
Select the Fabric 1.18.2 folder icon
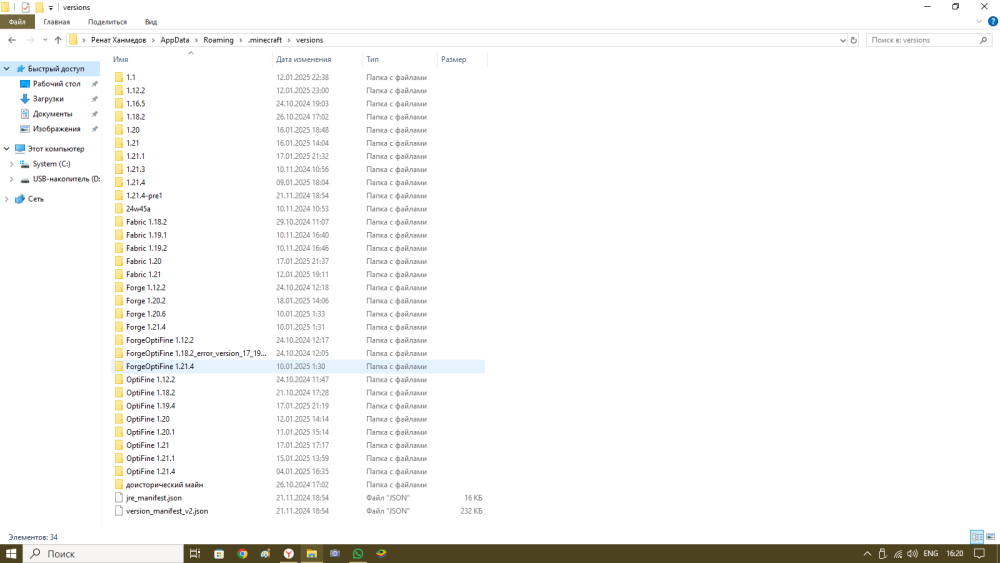[119, 222]
